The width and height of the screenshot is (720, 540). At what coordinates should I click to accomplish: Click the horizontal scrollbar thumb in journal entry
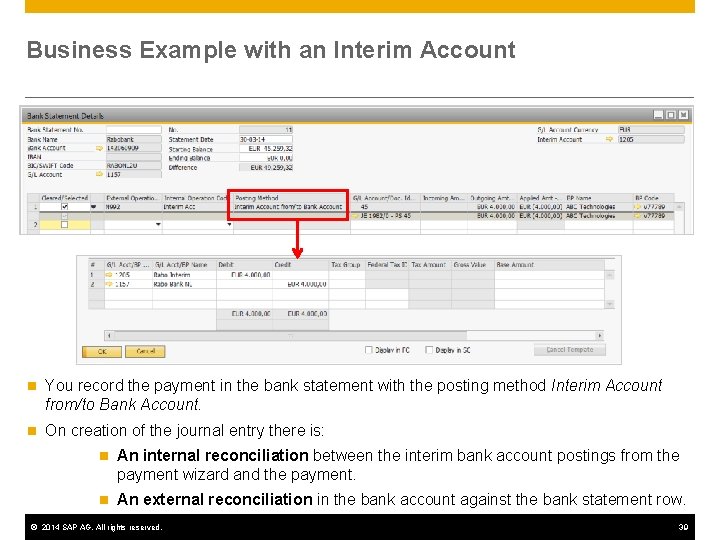(x=290, y=336)
